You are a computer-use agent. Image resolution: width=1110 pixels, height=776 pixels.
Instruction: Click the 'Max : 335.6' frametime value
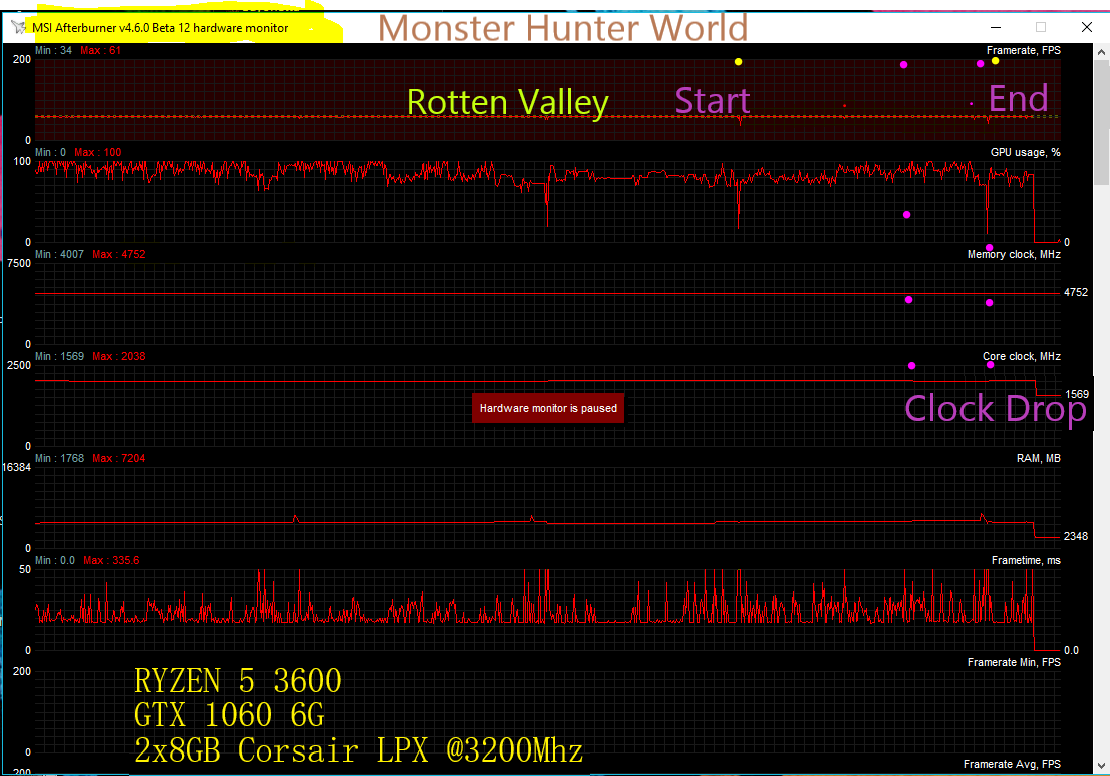[111, 560]
